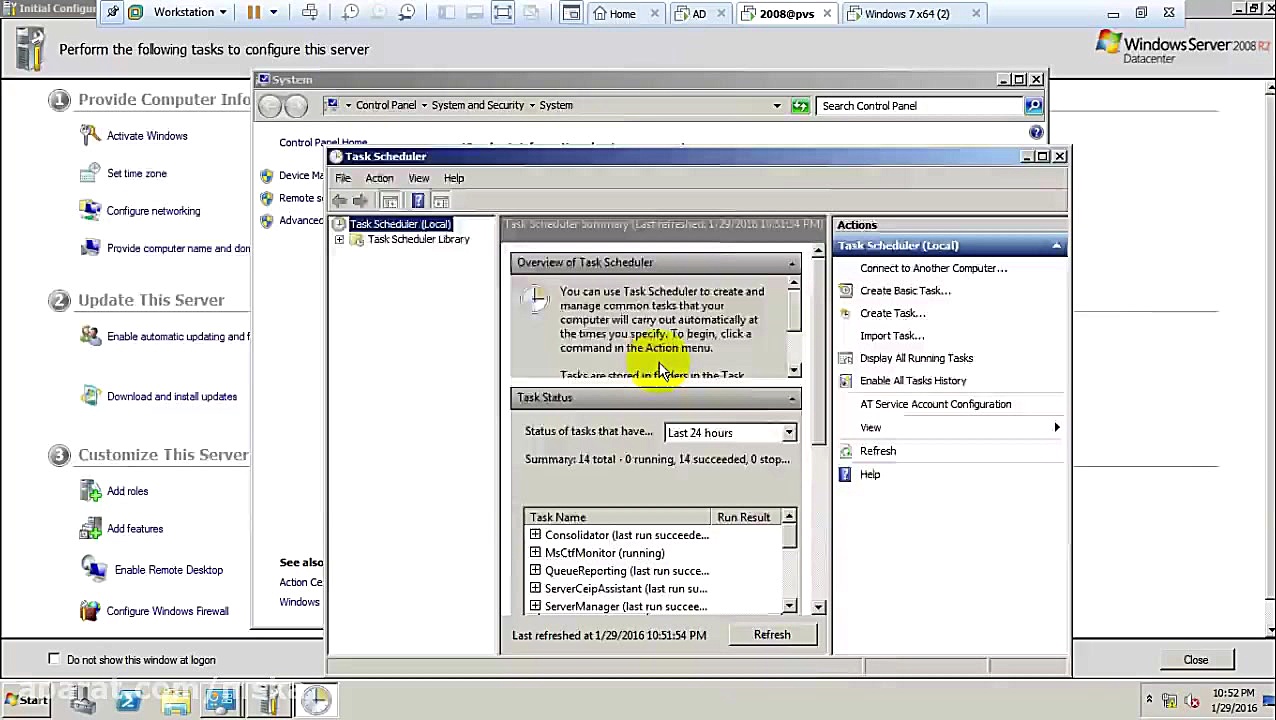Open the VMware Workstation dropdown menu

point(191,13)
